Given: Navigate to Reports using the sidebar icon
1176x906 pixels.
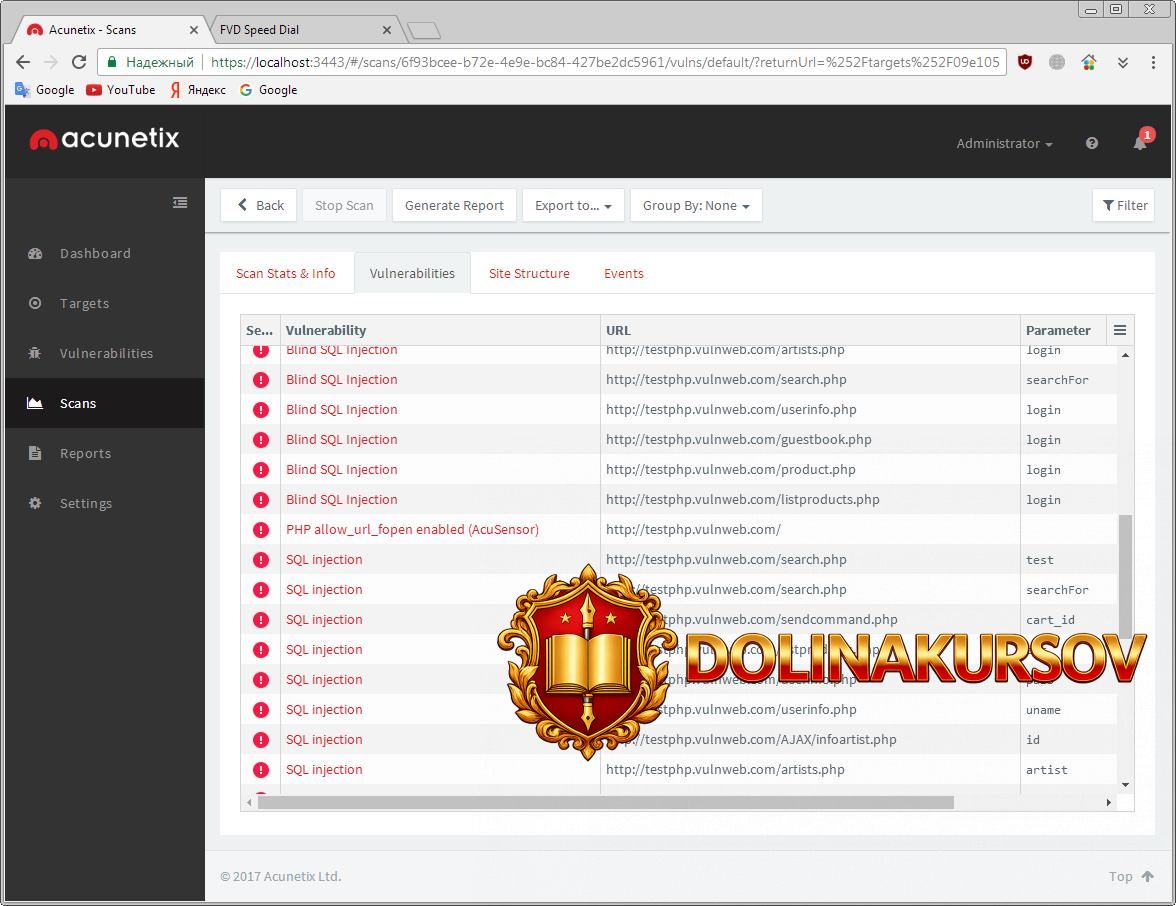Looking at the screenshot, I should pos(35,453).
